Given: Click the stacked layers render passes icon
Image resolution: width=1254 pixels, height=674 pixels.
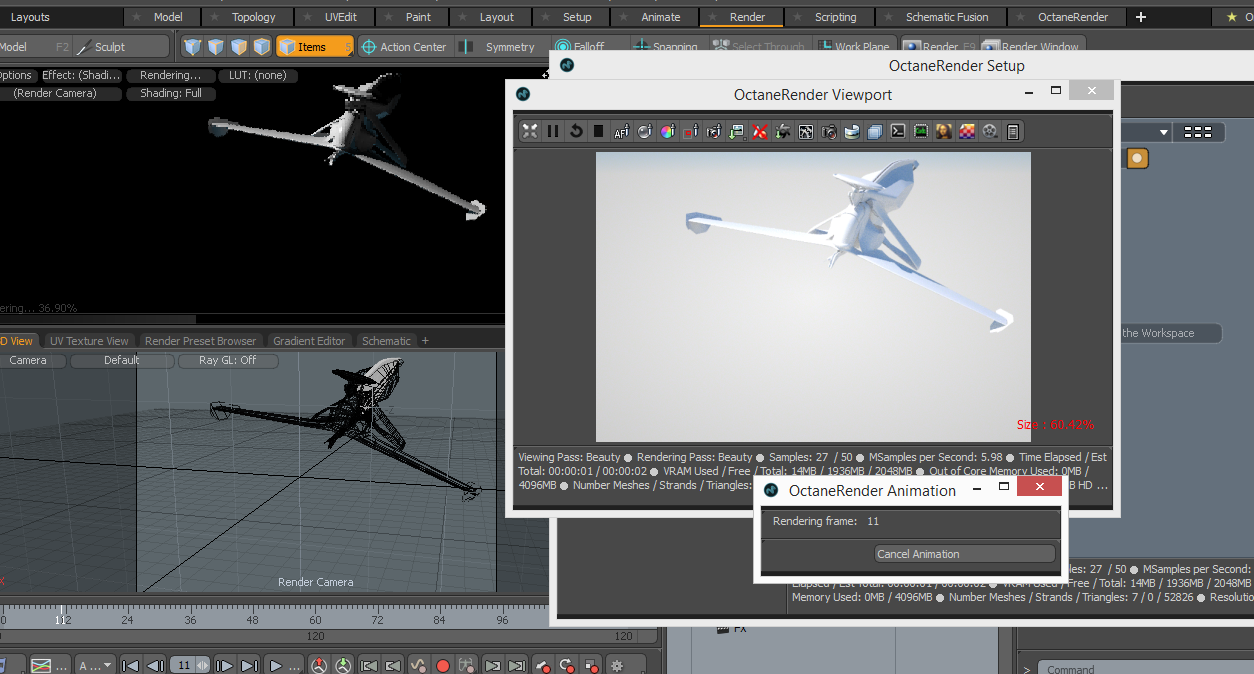Looking at the screenshot, I should point(875,131).
